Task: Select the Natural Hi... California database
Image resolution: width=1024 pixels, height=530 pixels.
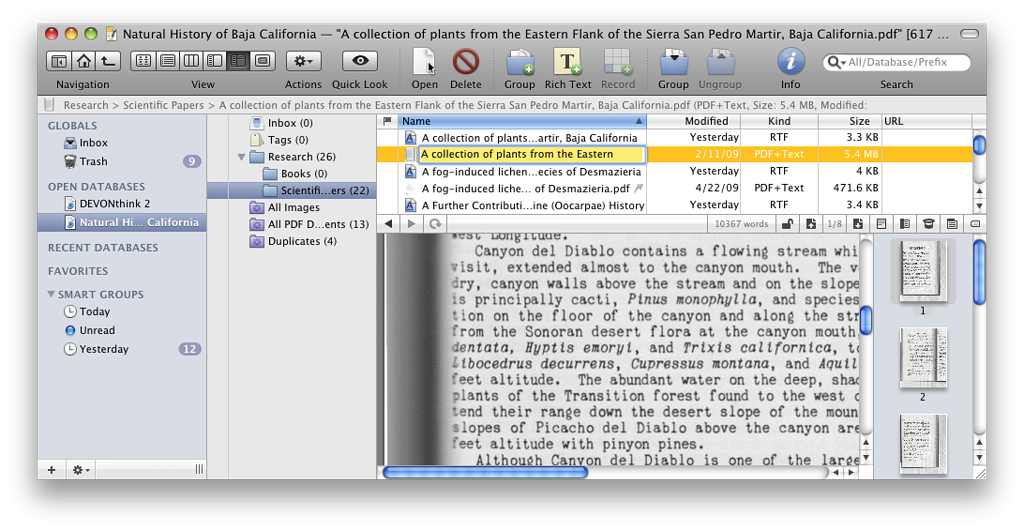Action: pyautogui.click(x=121, y=223)
